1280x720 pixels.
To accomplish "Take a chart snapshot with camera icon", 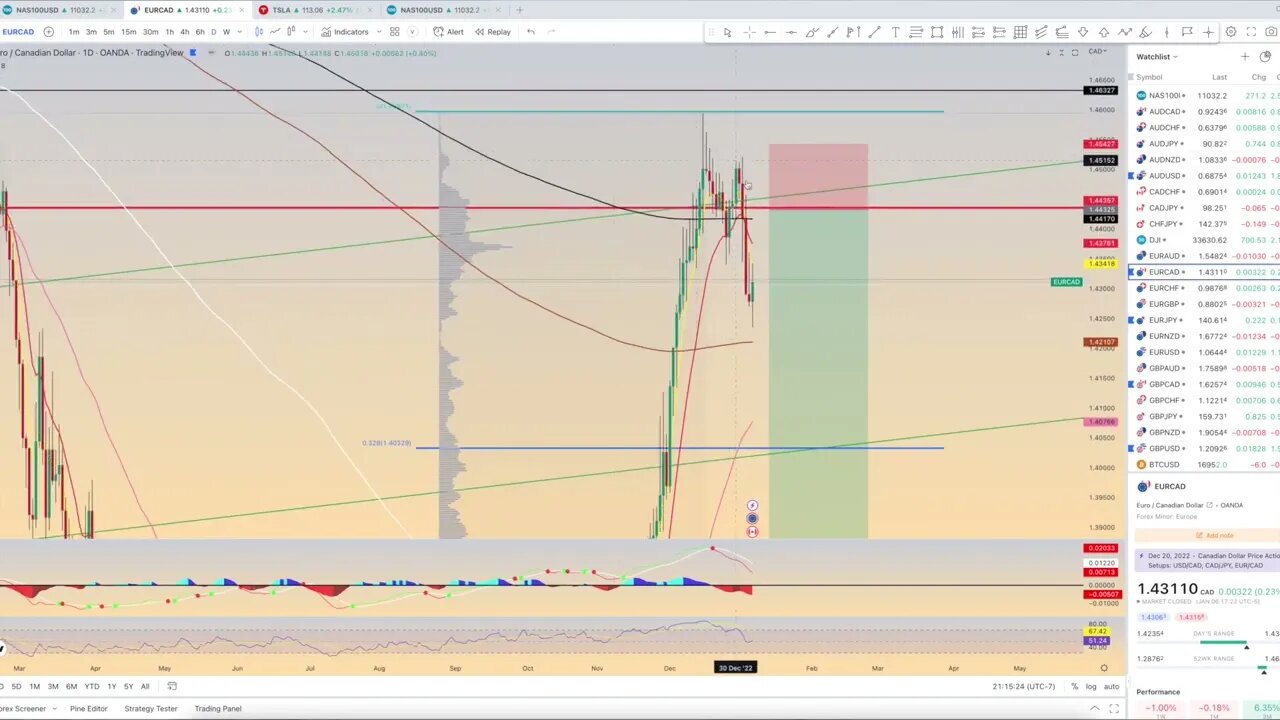I will (1272, 32).
